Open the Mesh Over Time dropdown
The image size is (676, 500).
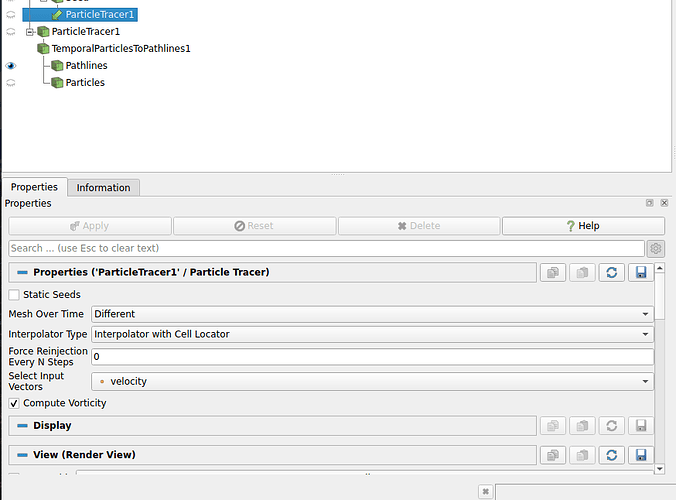click(x=372, y=314)
